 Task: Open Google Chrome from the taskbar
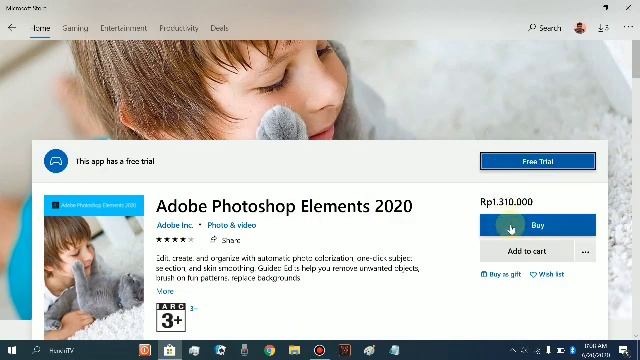point(269,350)
